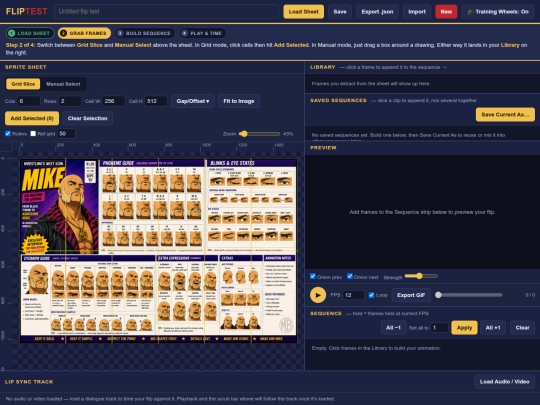The image size is (540, 405).
Task: Click the MIKE cover cell on sheet
Action: [59, 206]
